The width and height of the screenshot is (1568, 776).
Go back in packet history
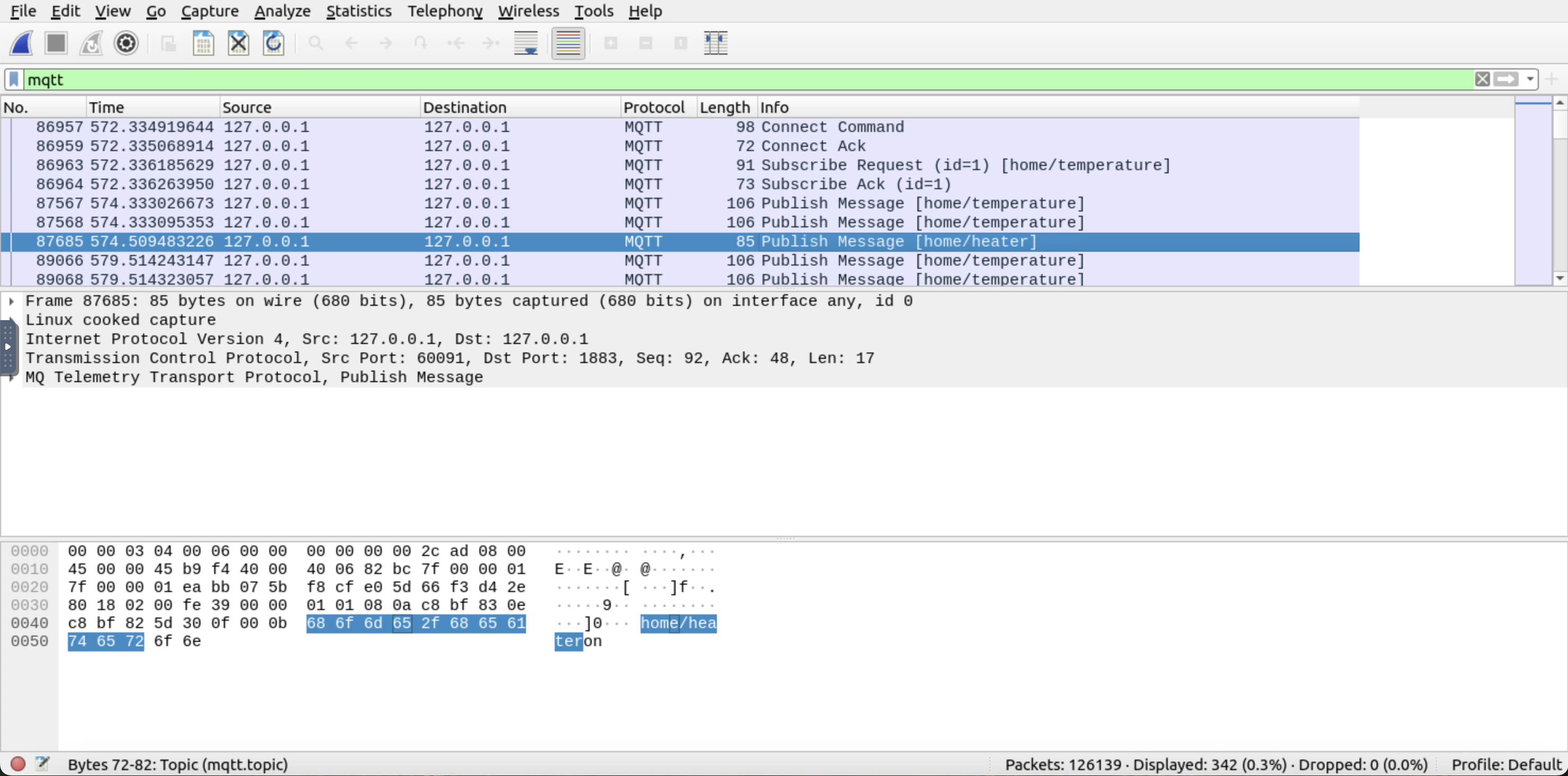[x=351, y=43]
